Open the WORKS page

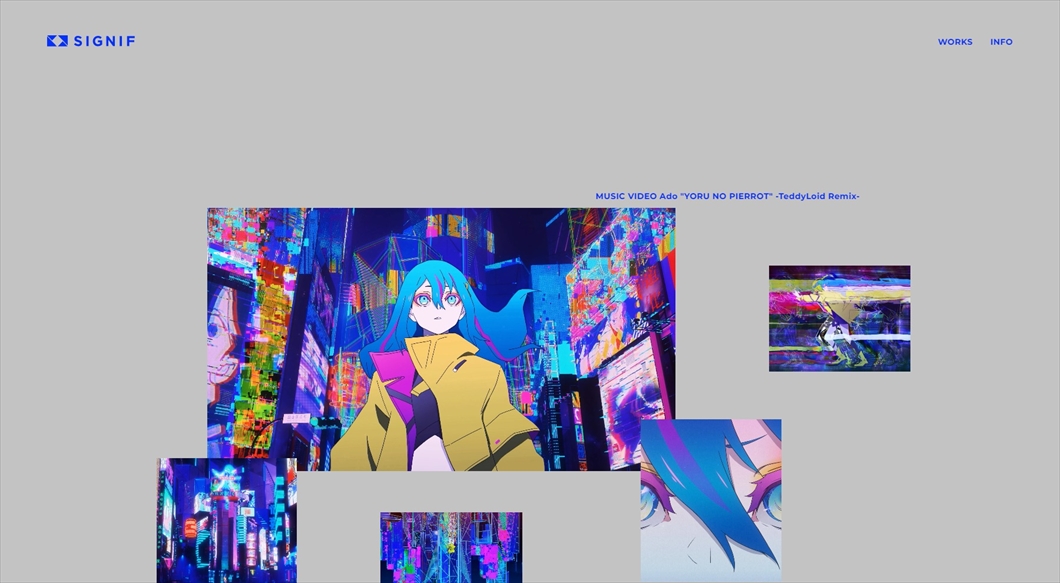(x=954, y=42)
